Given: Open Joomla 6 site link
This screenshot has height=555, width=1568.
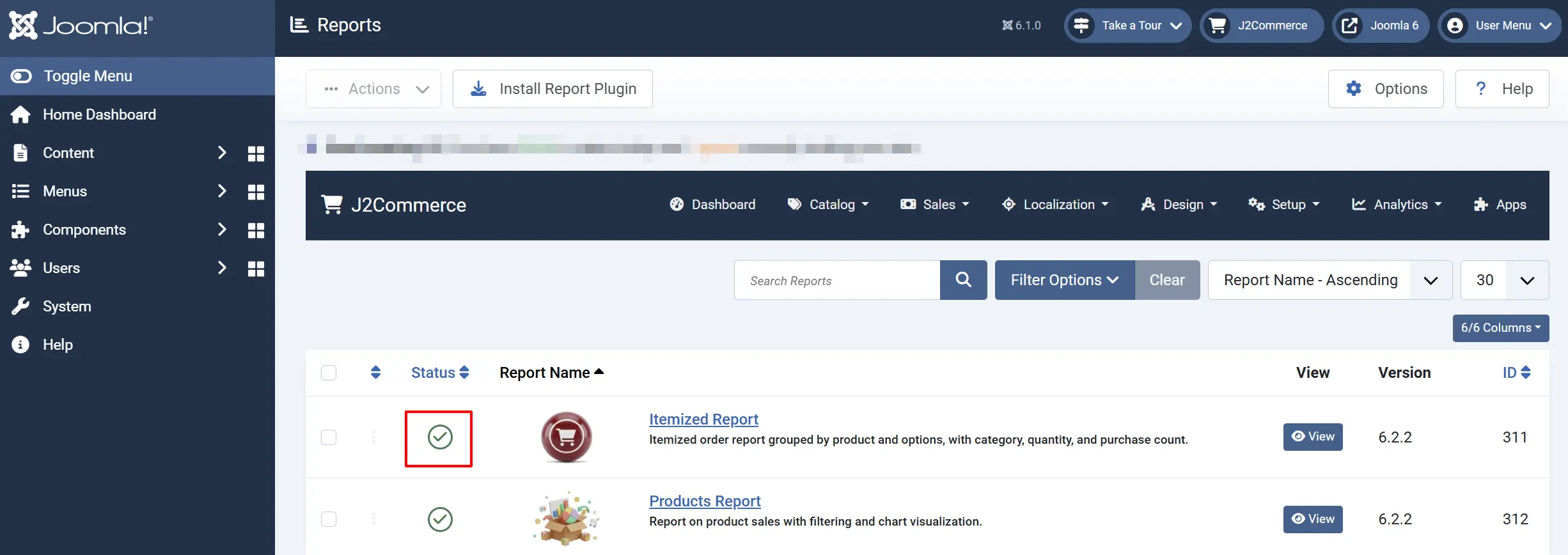Looking at the screenshot, I should pos(1381,26).
